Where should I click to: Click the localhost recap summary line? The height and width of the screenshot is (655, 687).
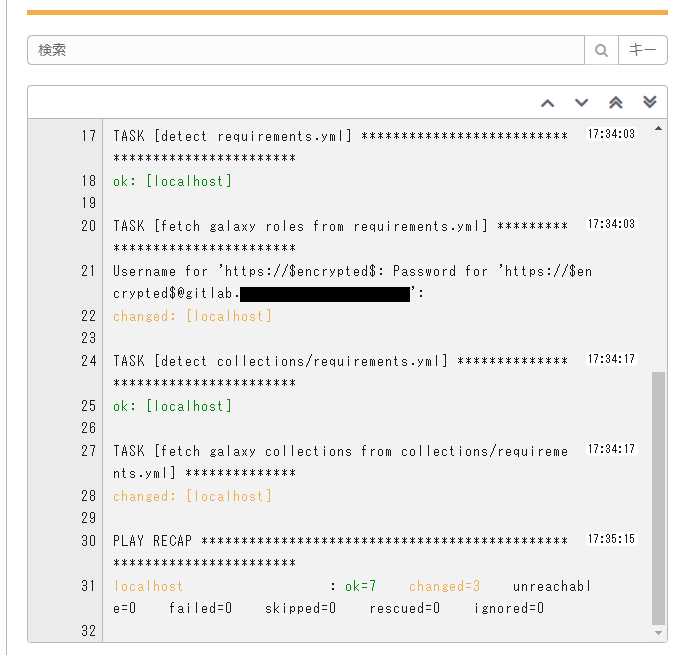352,597
